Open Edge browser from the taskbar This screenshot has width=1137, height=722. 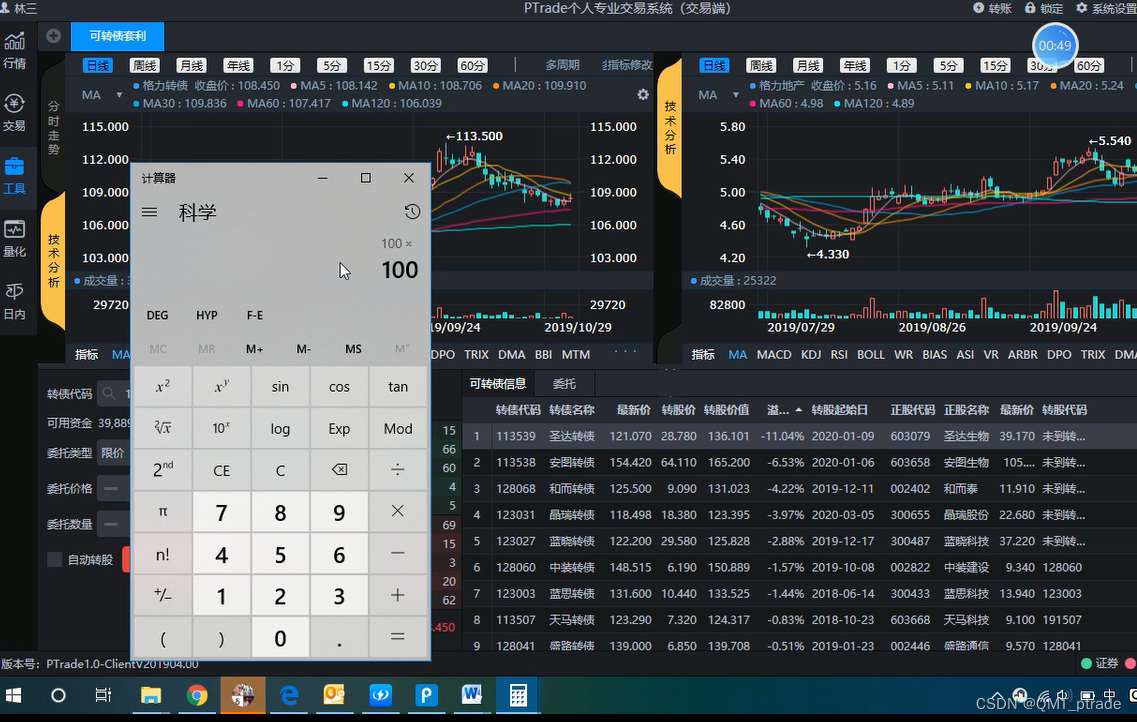[289, 696]
